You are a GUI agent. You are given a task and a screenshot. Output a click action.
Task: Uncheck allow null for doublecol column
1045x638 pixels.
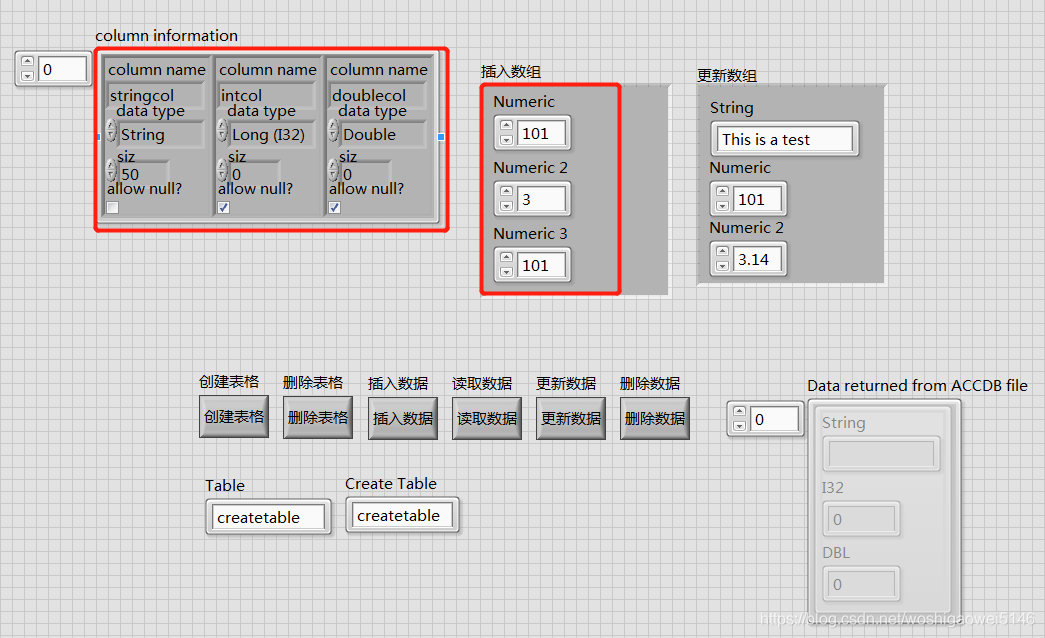[334, 208]
